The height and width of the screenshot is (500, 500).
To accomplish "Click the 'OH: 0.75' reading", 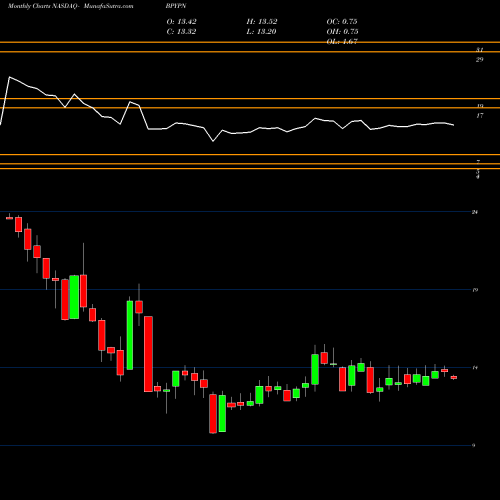I will 342,32.
